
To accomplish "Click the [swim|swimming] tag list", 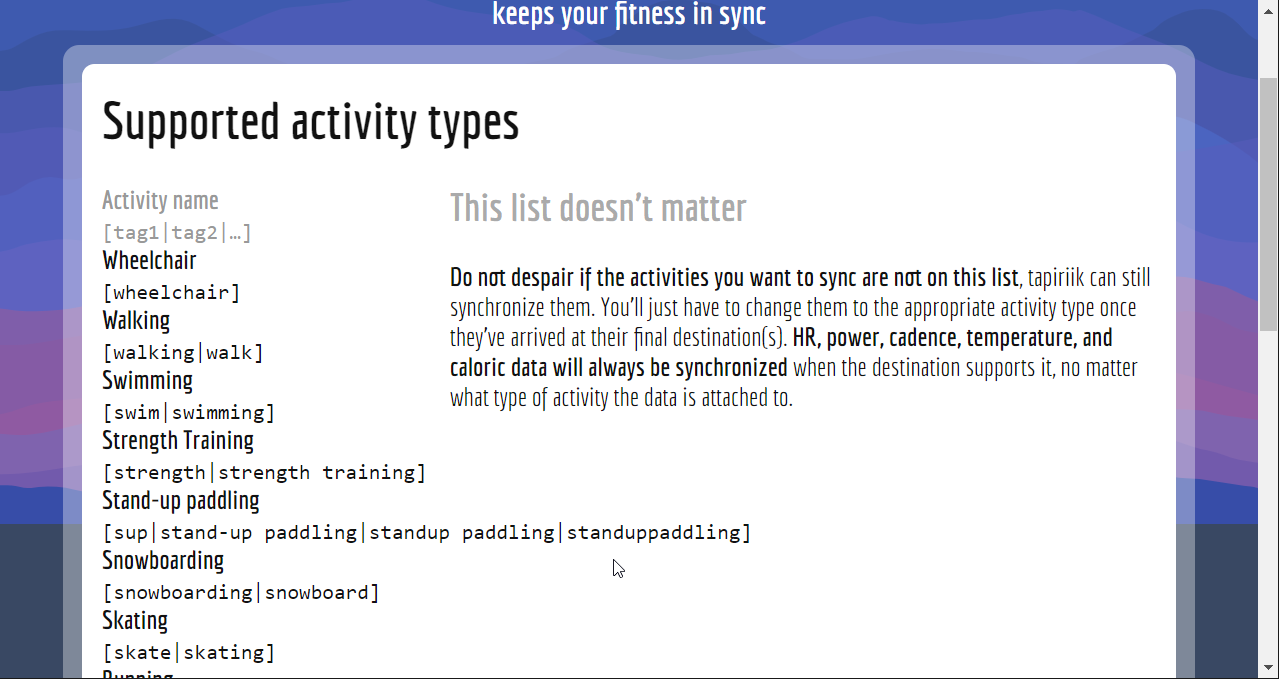I will click(189, 412).
